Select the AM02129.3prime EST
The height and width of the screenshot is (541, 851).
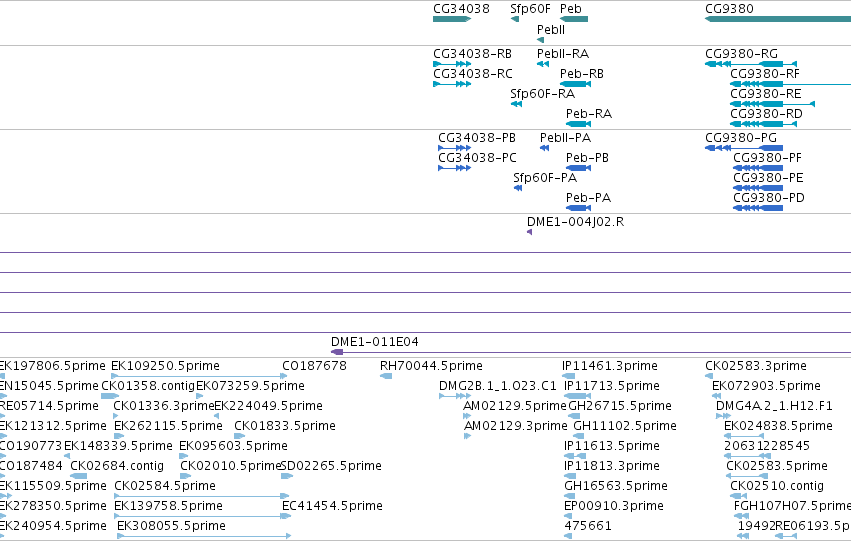467,436
